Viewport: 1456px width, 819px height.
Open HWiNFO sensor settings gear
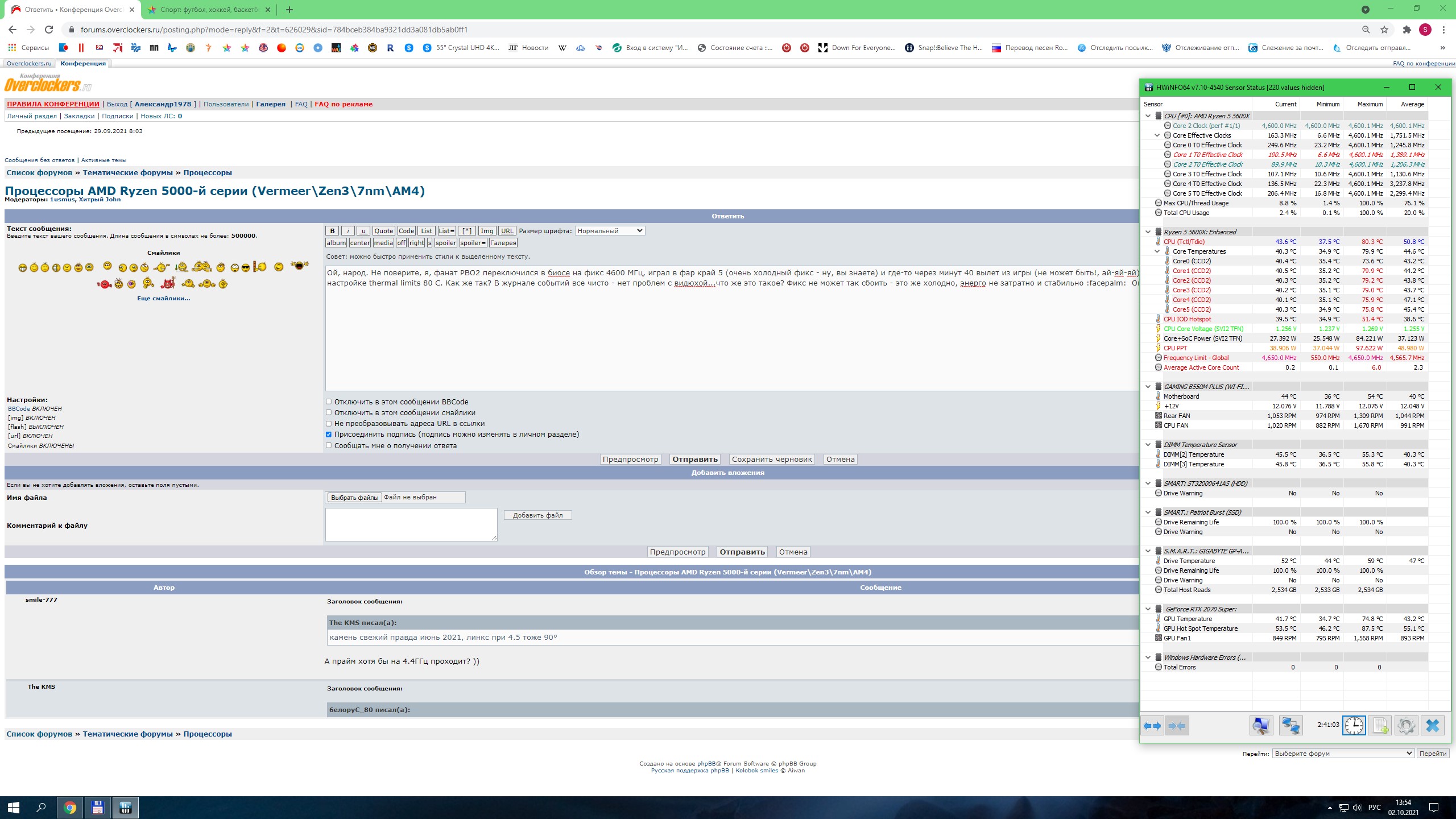[x=1406, y=726]
